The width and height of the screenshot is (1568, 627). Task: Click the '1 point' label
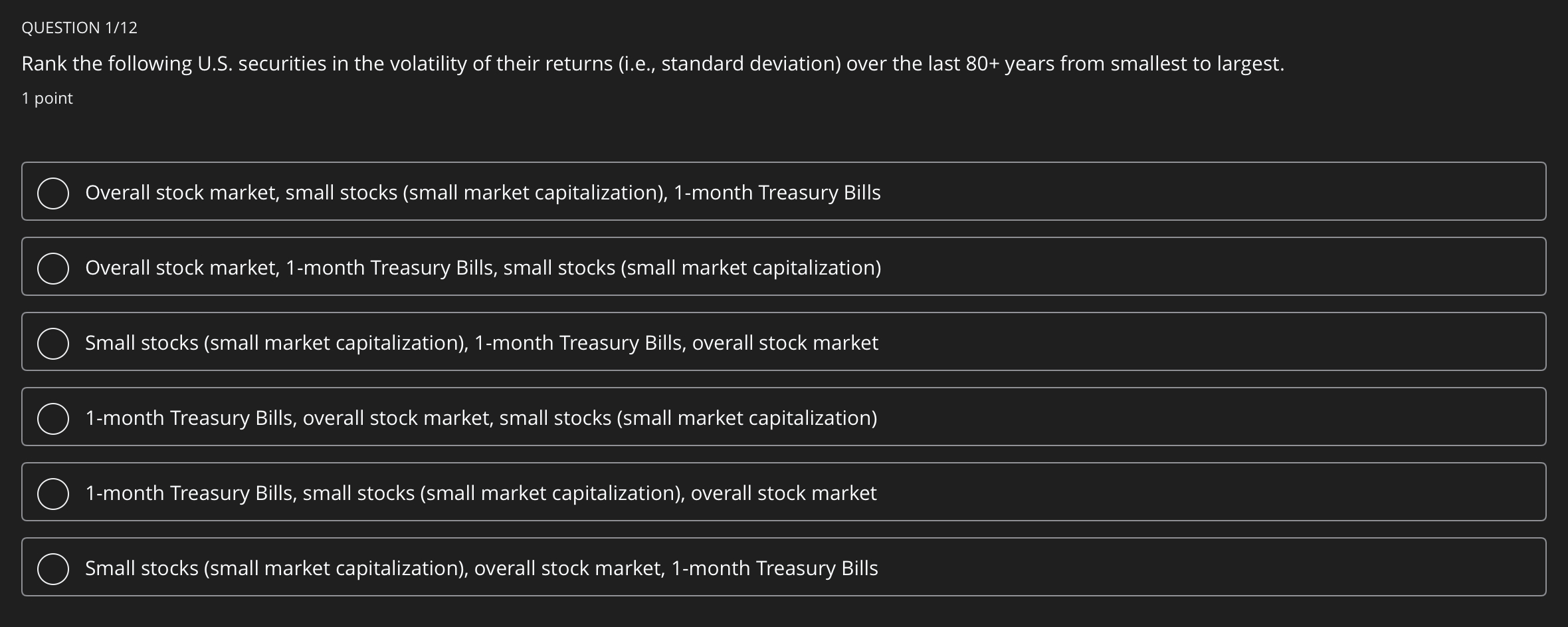point(46,98)
